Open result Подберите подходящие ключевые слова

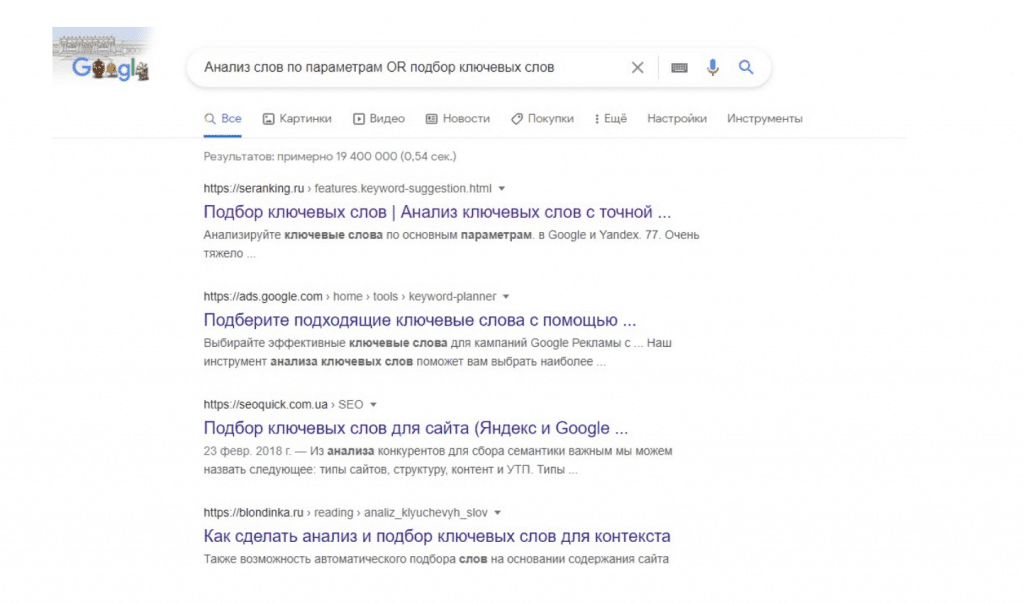click(420, 320)
